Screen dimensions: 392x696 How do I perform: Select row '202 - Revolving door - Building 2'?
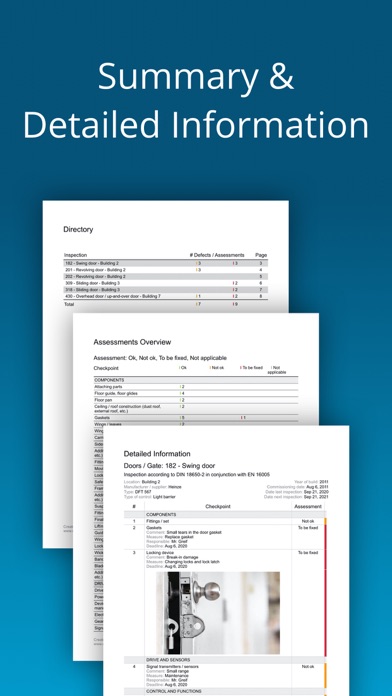pyautogui.click(x=166, y=277)
